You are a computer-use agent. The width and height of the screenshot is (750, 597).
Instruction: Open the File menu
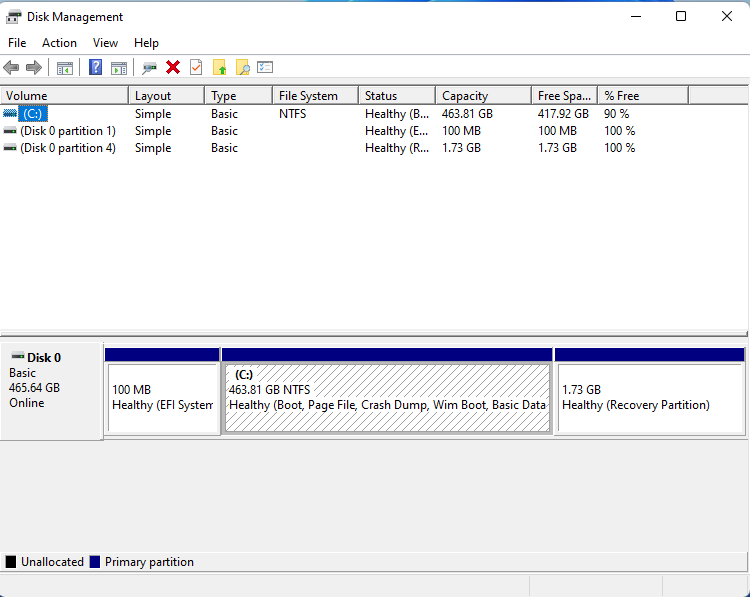[x=17, y=43]
